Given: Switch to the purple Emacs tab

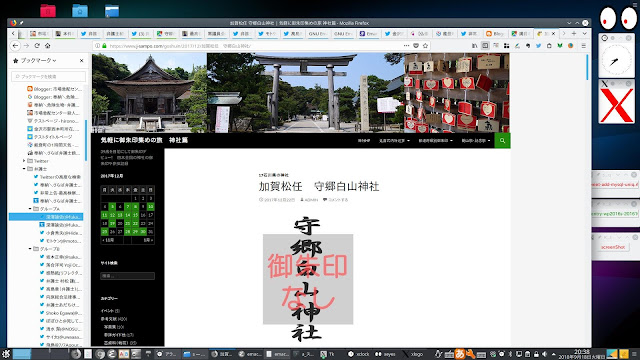Looking at the screenshot, I should (368, 33).
